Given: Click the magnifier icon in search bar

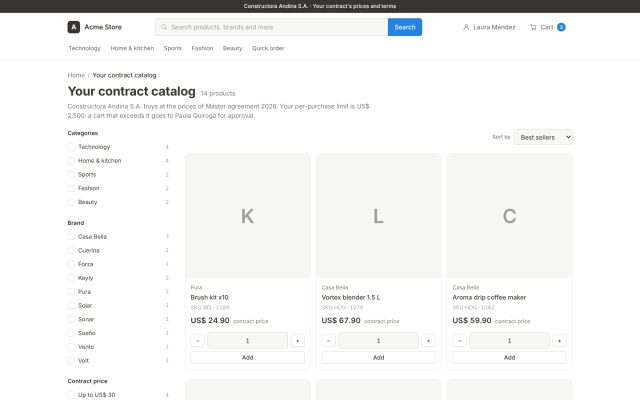Looking at the screenshot, I should 164,27.
